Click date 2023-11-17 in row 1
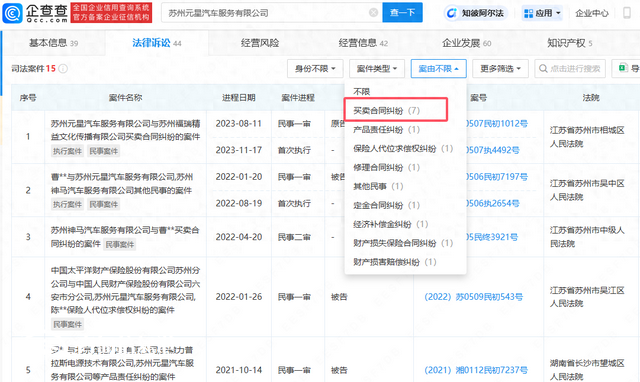This screenshot has width=640, height=382. (239, 150)
